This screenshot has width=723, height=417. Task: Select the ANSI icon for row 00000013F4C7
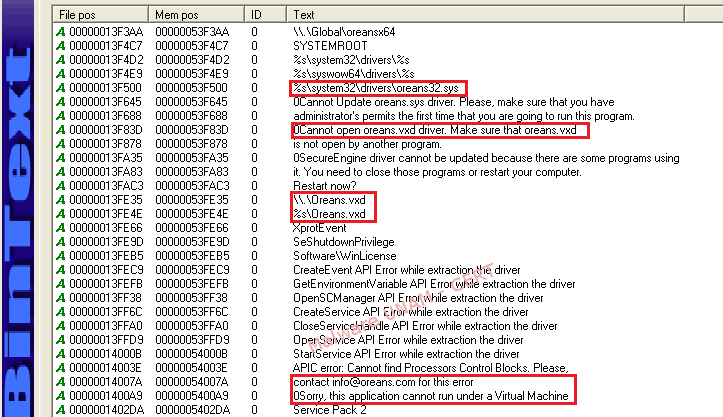tap(60, 46)
